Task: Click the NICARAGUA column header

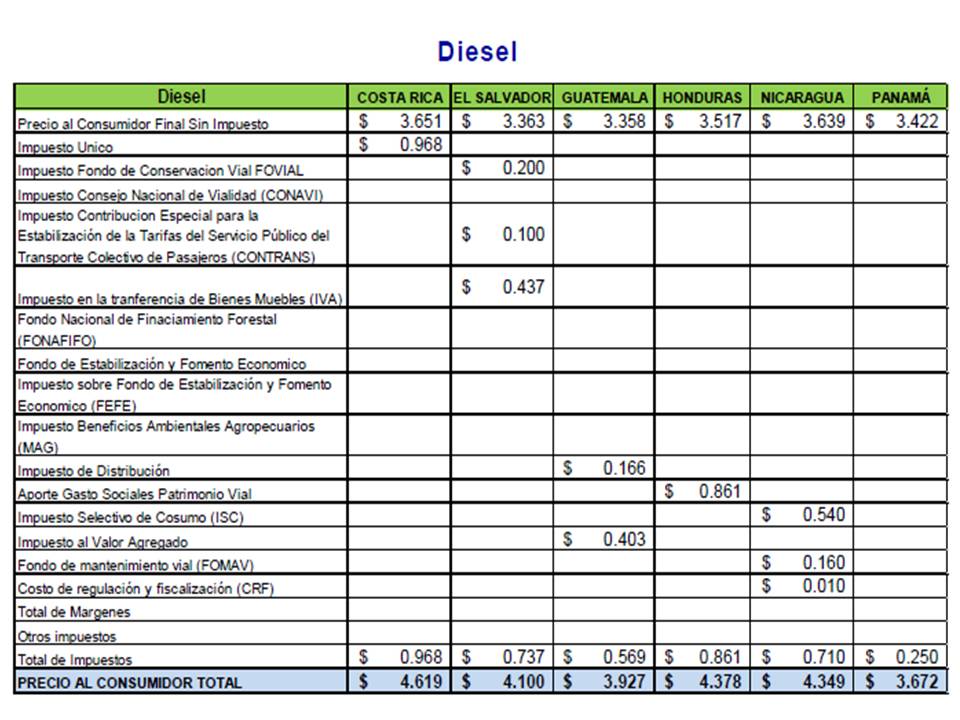Action: click(801, 98)
